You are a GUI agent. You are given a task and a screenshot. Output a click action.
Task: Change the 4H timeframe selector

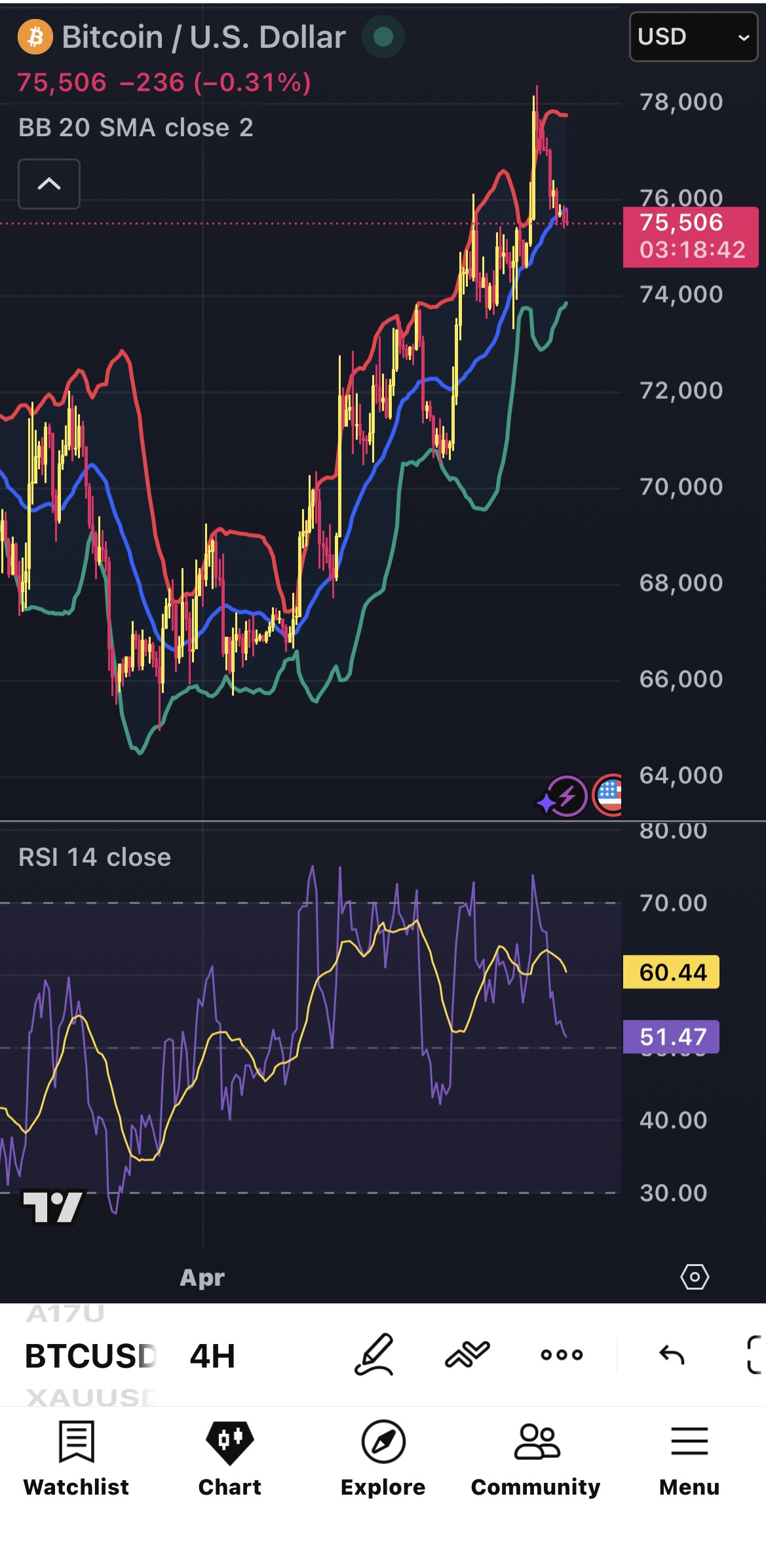[x=212, y=1355]
